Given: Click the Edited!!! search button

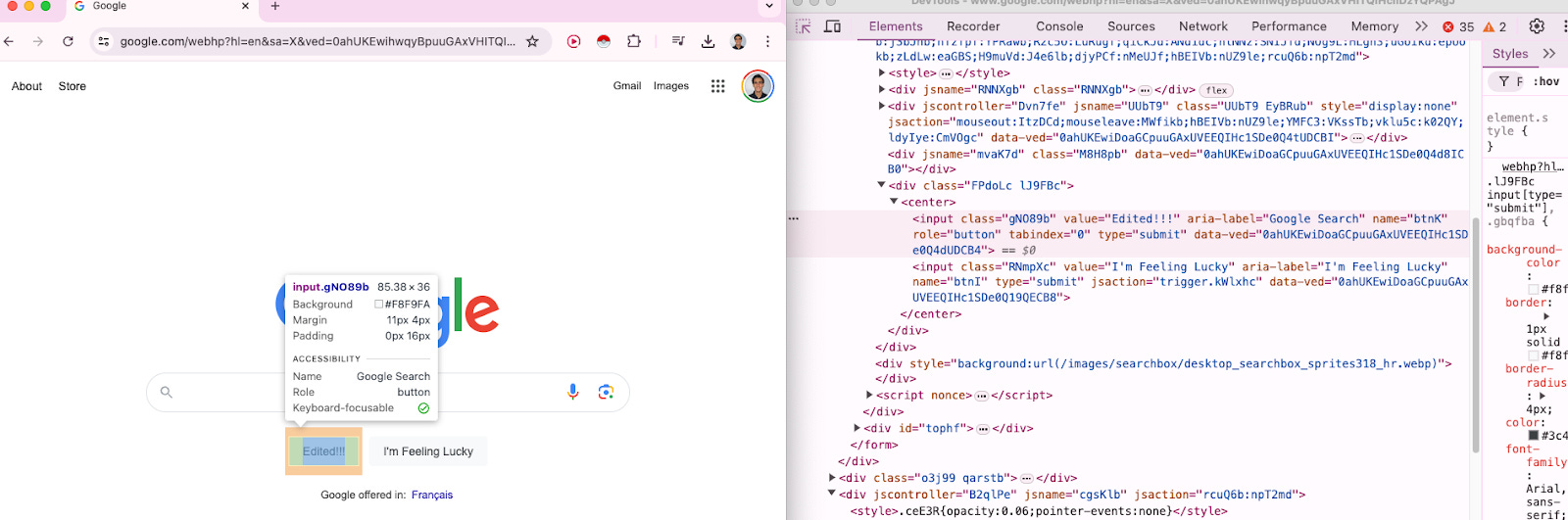Looking at the screenshot, I should (323, 451).
